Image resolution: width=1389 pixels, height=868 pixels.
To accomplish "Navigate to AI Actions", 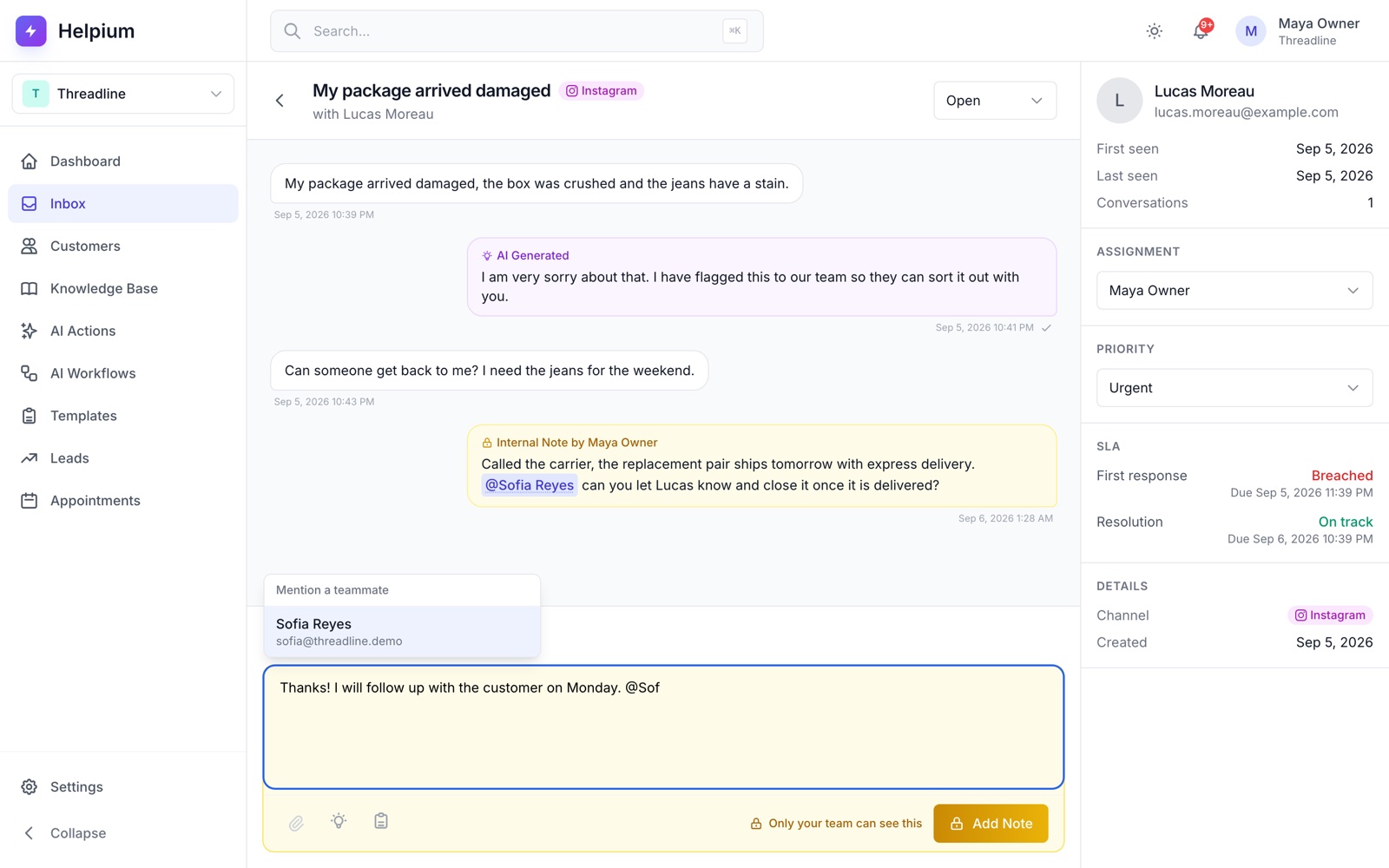I will coord(122,332).
